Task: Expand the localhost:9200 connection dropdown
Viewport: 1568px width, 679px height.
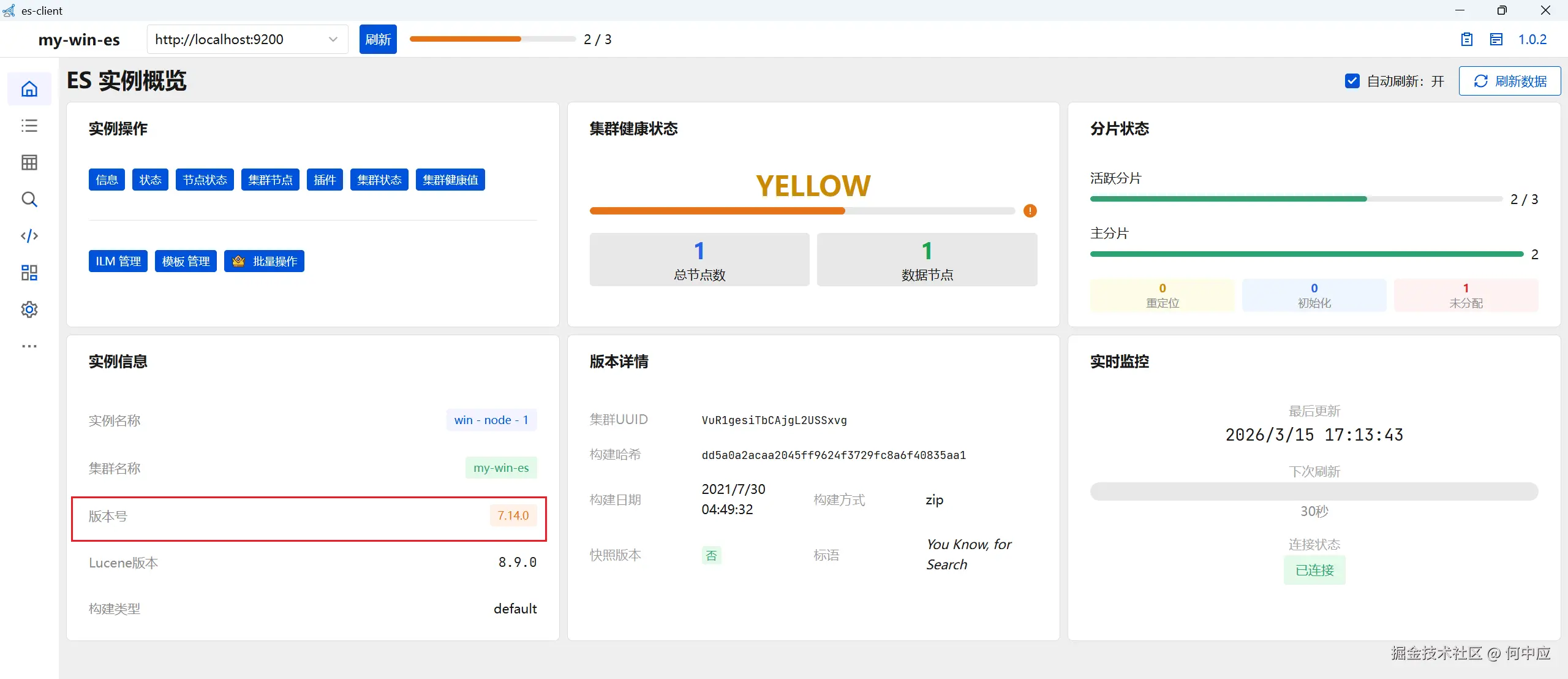Action: [333, 39]
